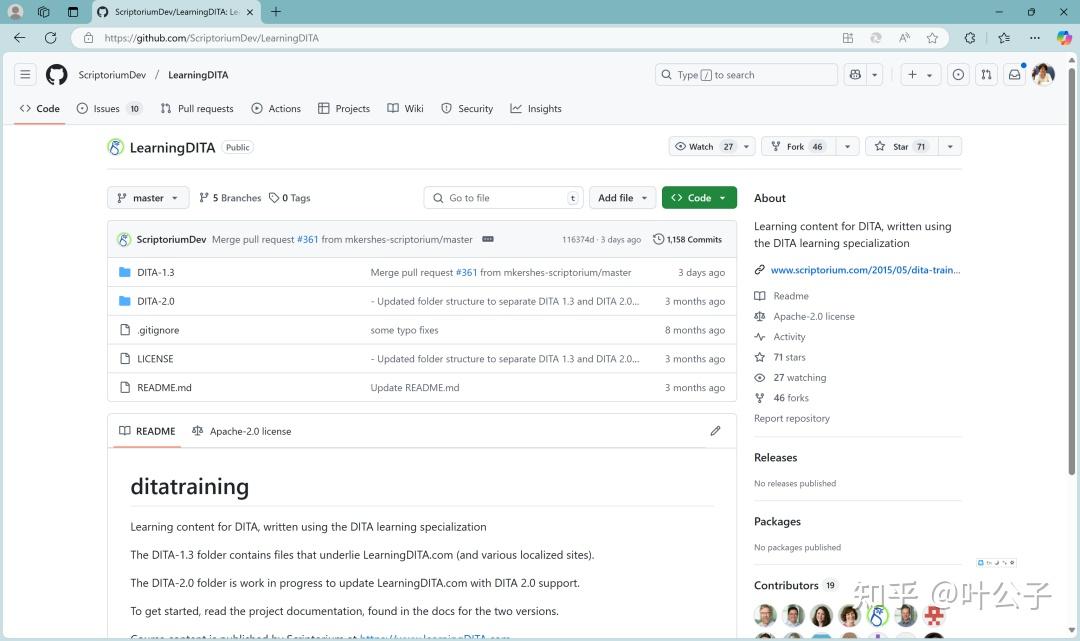Open the Contributors section heading
The width and height of the screenshot is (1080, 641).
point(786,585)
